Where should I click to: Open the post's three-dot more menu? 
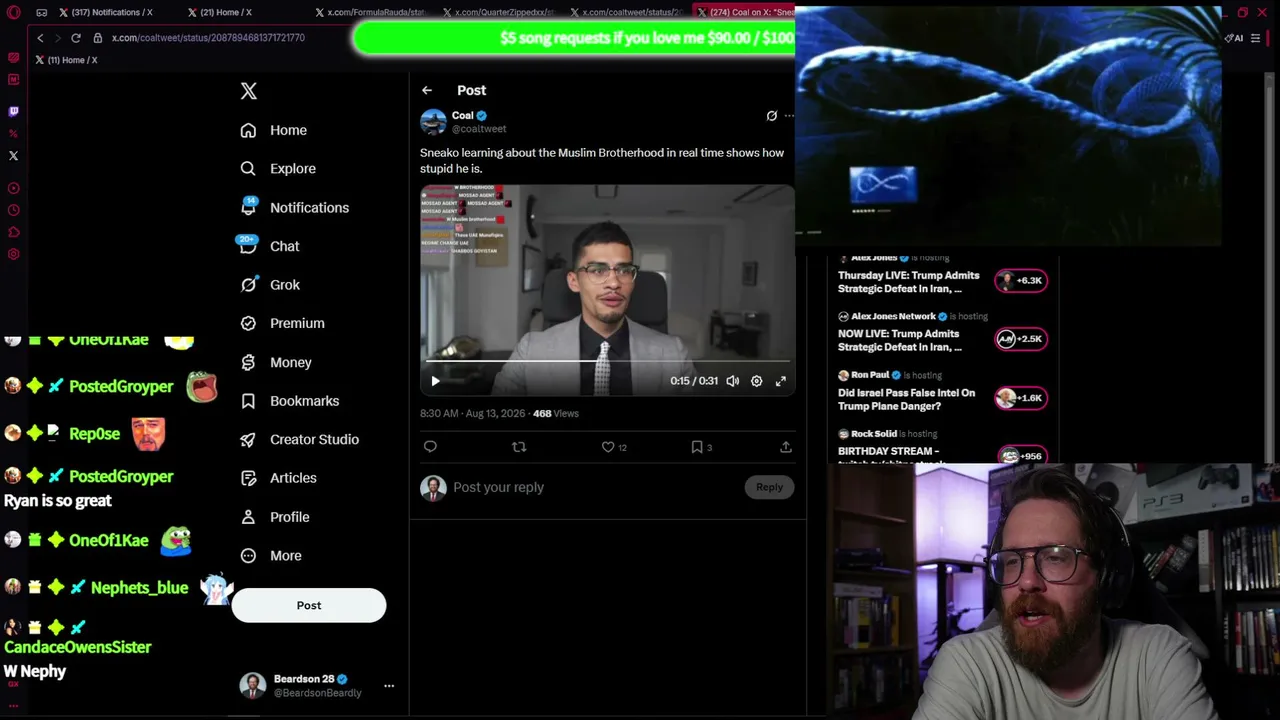[x=789, y=116]
